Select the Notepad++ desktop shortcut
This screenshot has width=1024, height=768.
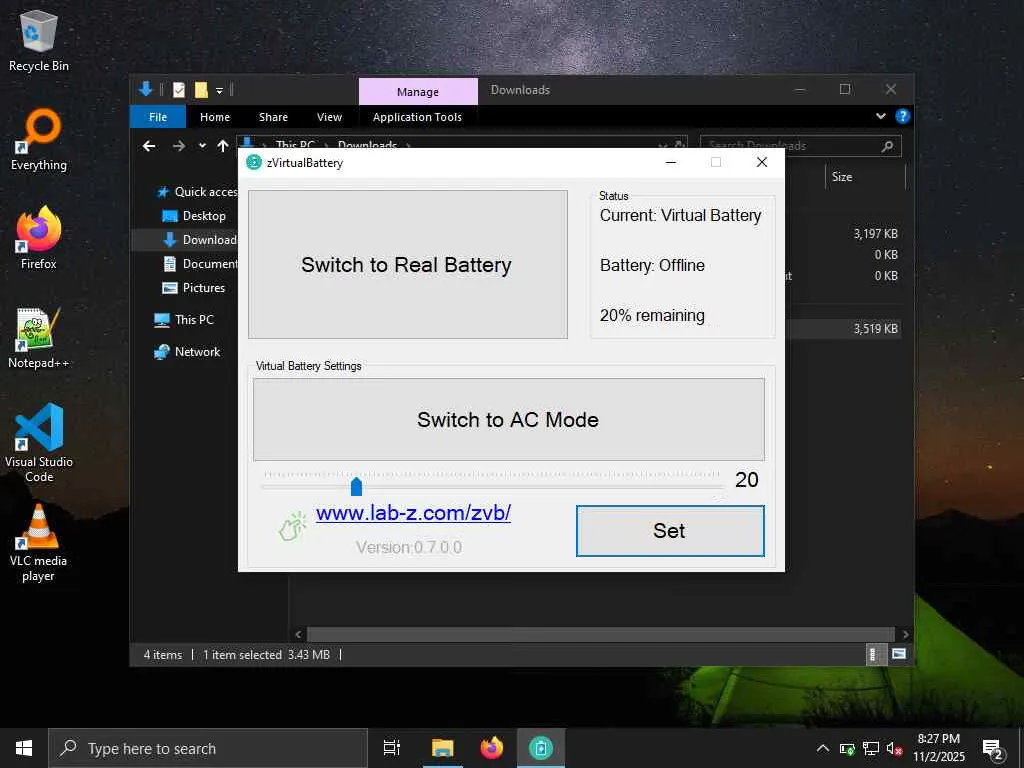pyautogui.click(x=39, y=338)
